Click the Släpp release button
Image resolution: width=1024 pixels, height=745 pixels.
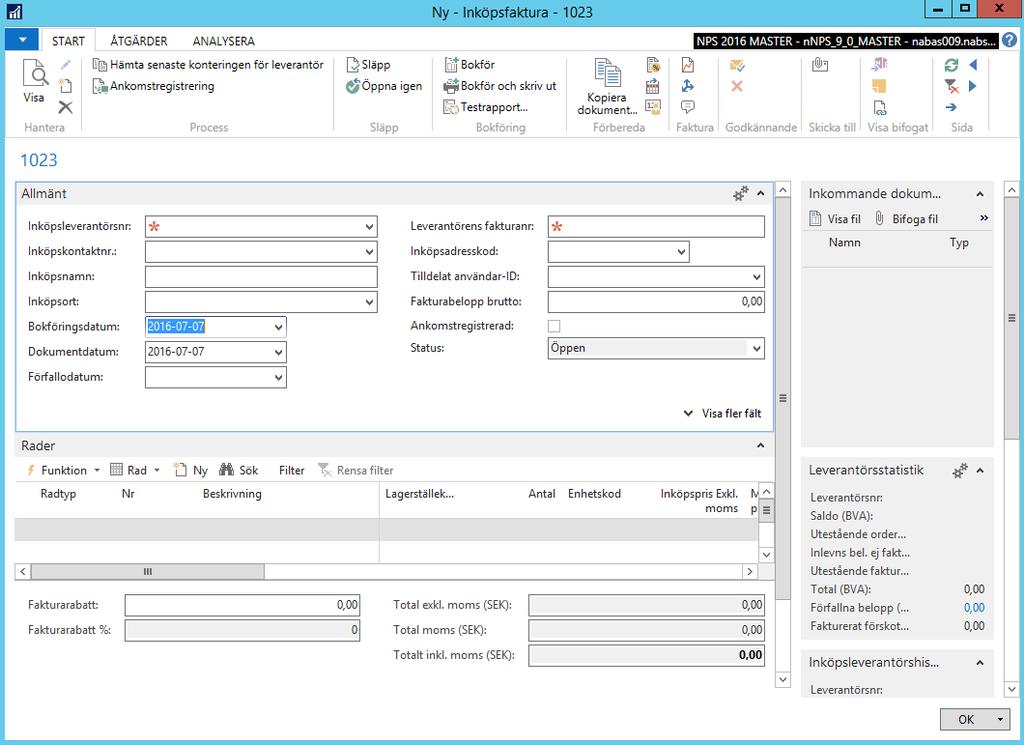368,65
